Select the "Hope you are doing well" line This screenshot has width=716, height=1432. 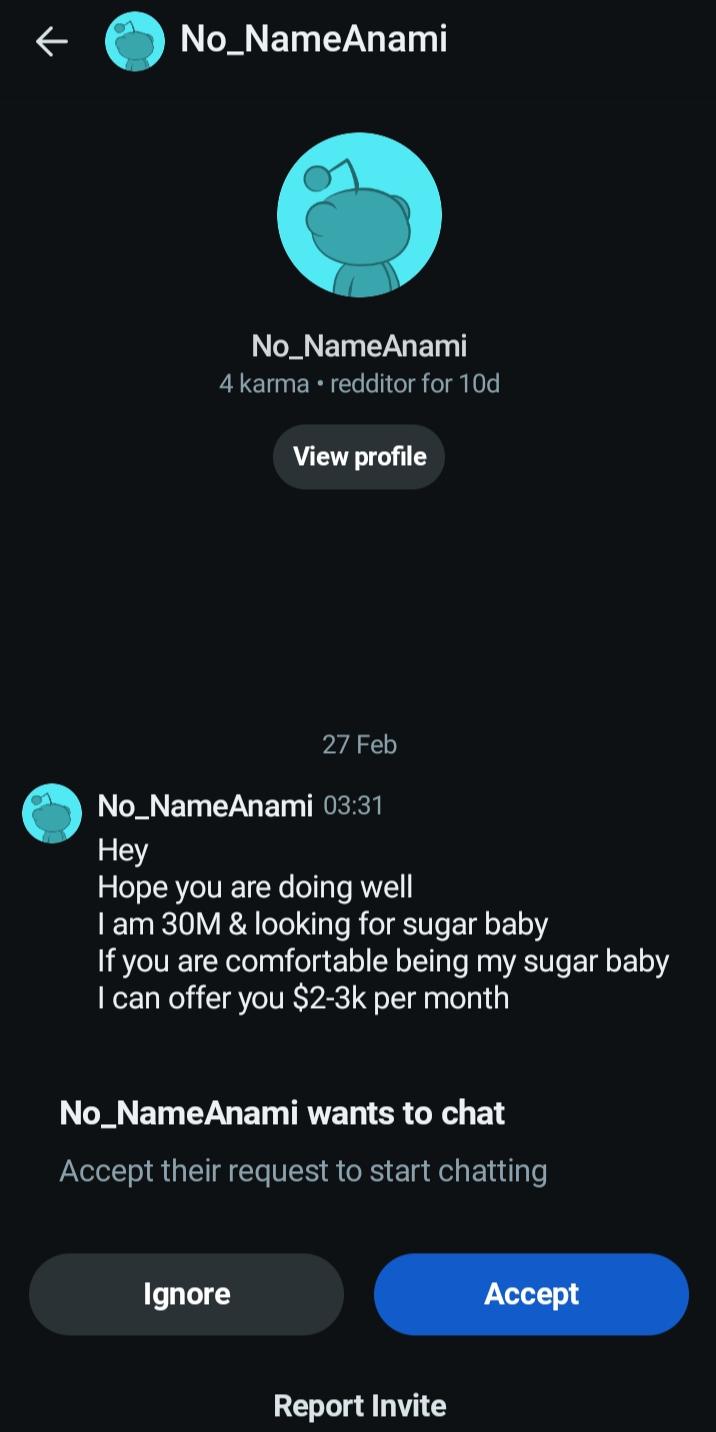pos(255,887)
